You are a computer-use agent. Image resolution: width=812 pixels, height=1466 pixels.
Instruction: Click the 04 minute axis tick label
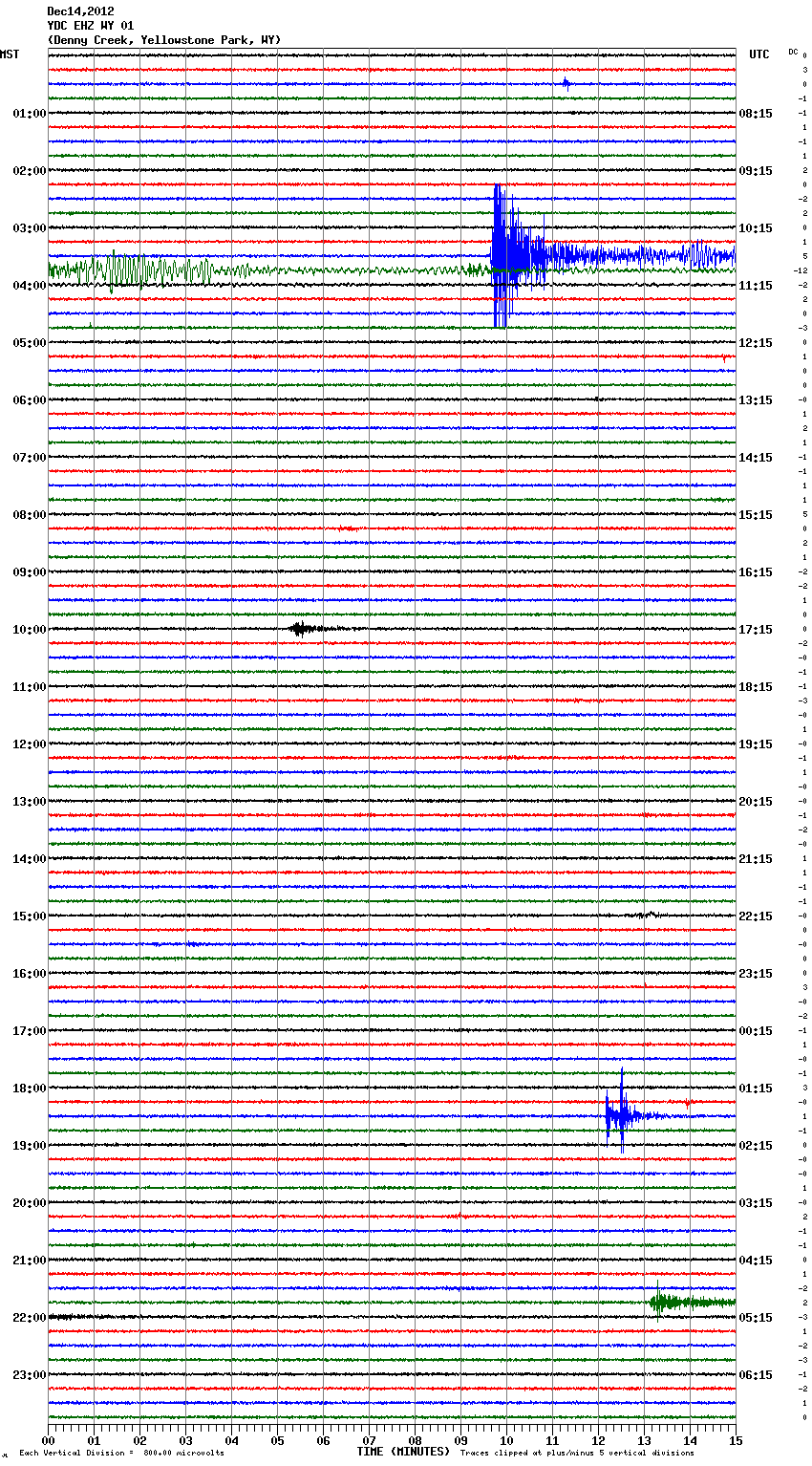tap(231, 1440)
